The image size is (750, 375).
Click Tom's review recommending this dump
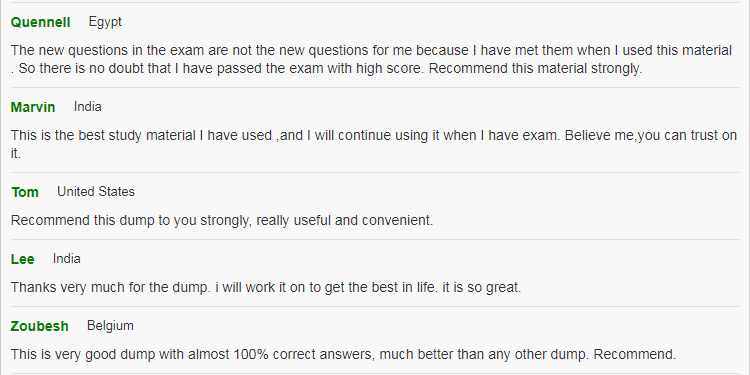pos(222,221)
